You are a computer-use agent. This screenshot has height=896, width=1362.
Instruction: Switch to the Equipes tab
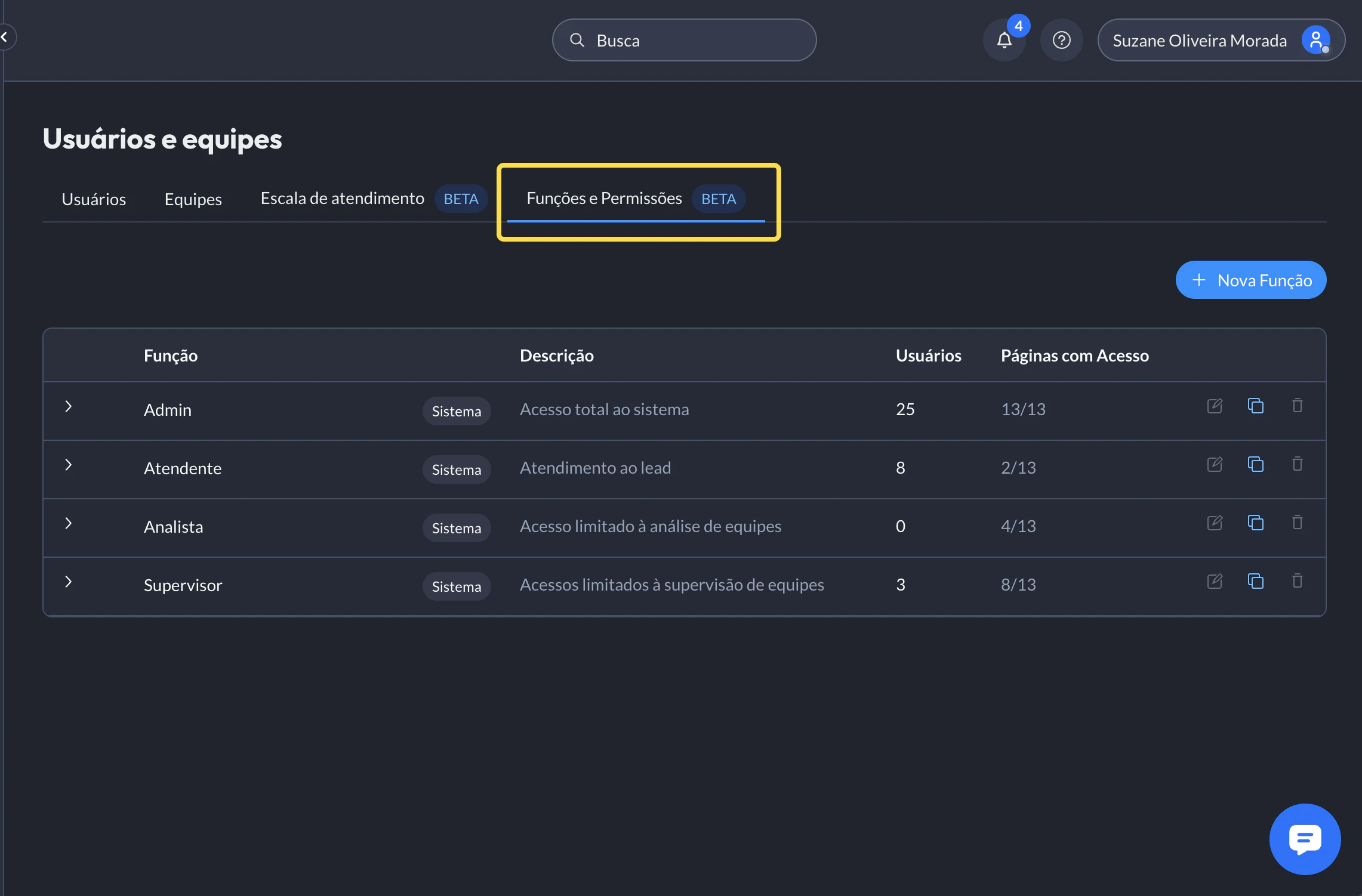(x=193, y=199)
